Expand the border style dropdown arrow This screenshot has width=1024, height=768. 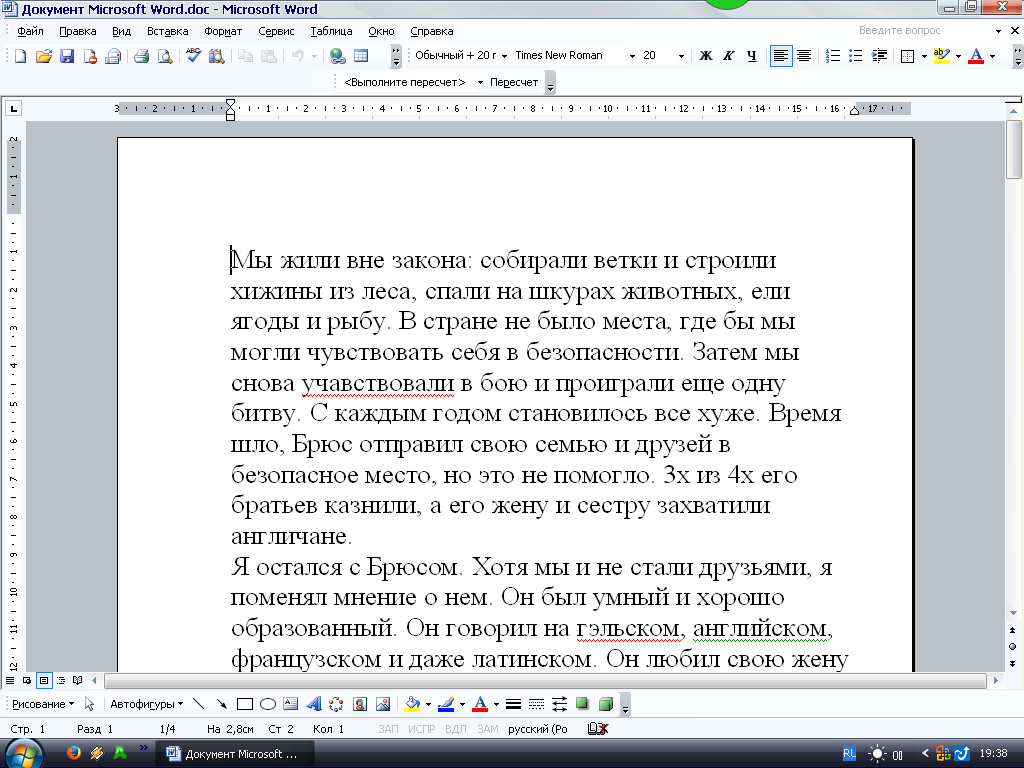click(x=924, y=56)
